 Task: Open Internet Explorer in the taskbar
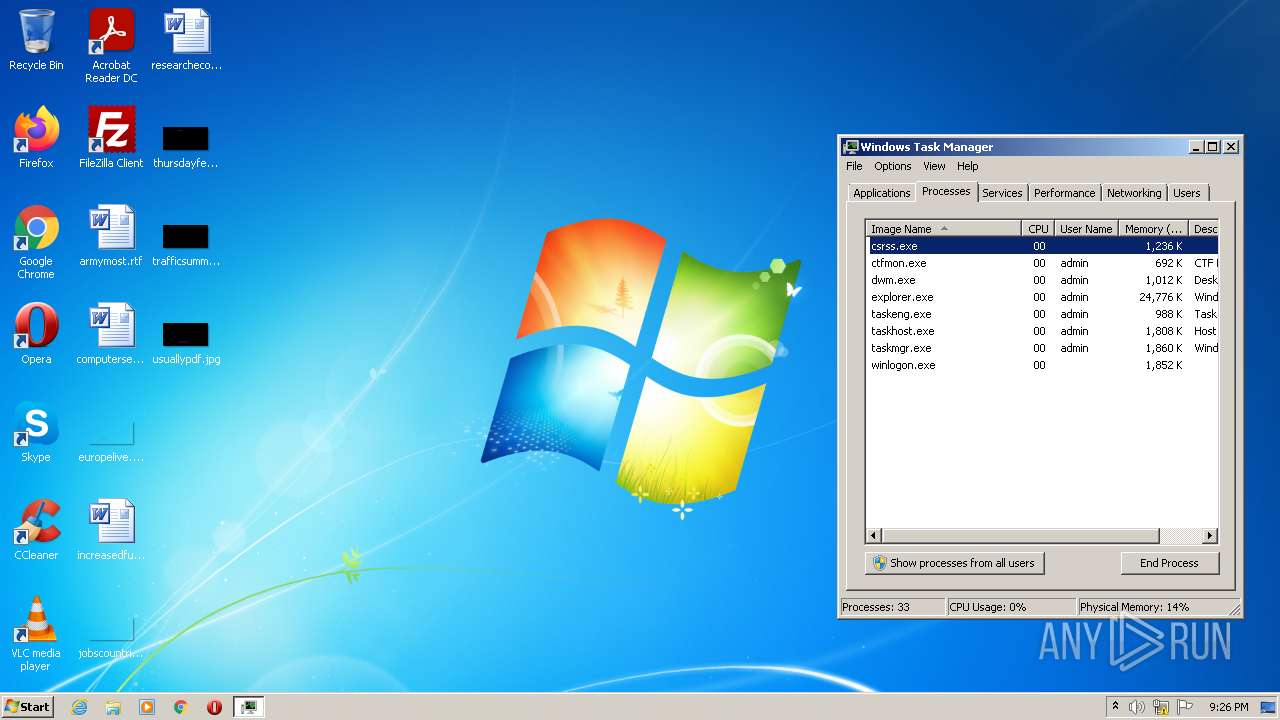pyautogui.click(x=80, y=707)
